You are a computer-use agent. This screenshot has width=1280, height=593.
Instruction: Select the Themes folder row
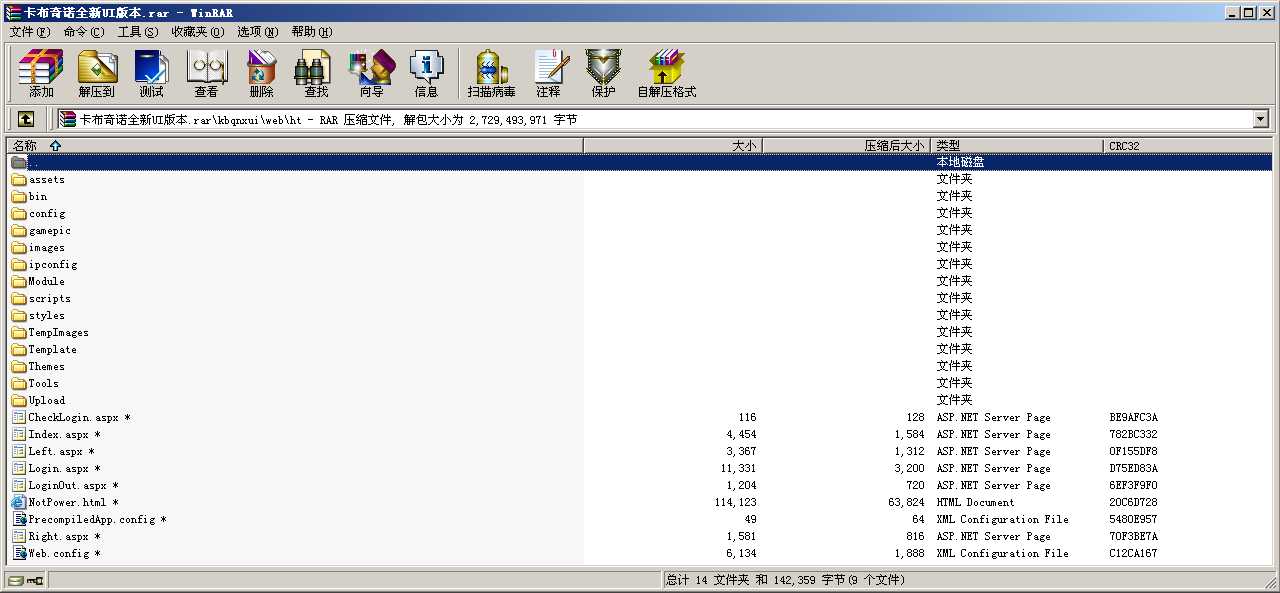[640, 366]
